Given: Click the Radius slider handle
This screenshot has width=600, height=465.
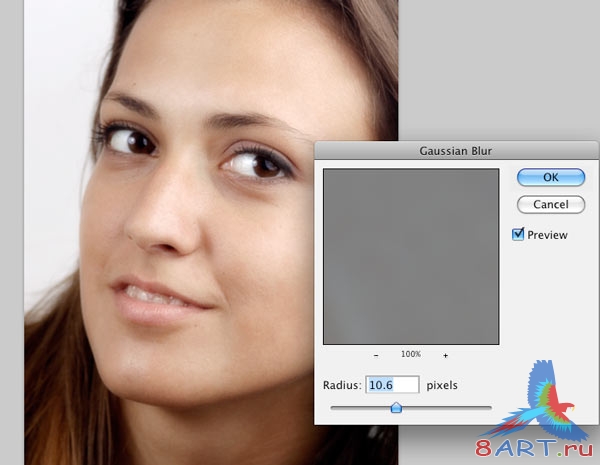Looking at the screenshot, I should point(396,408).
